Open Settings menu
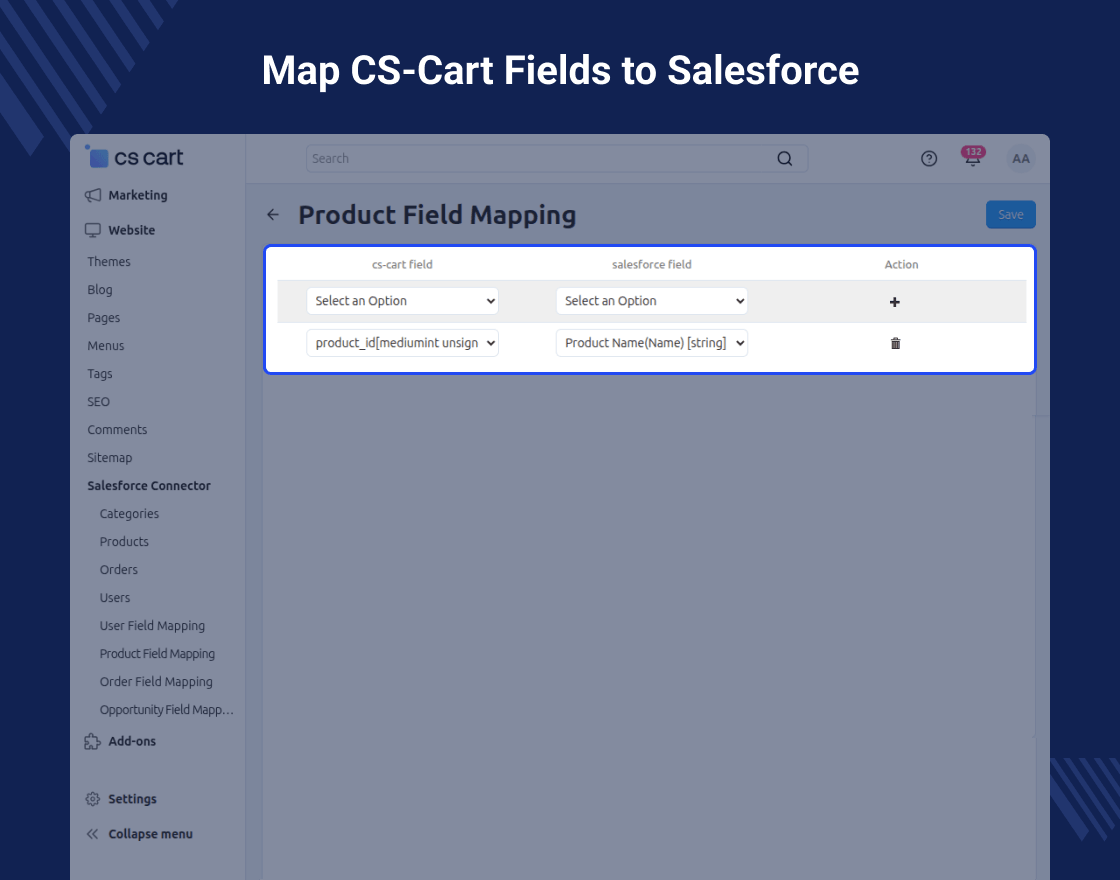Viewport: 1120px width, 880px height. tap(132, 799)
